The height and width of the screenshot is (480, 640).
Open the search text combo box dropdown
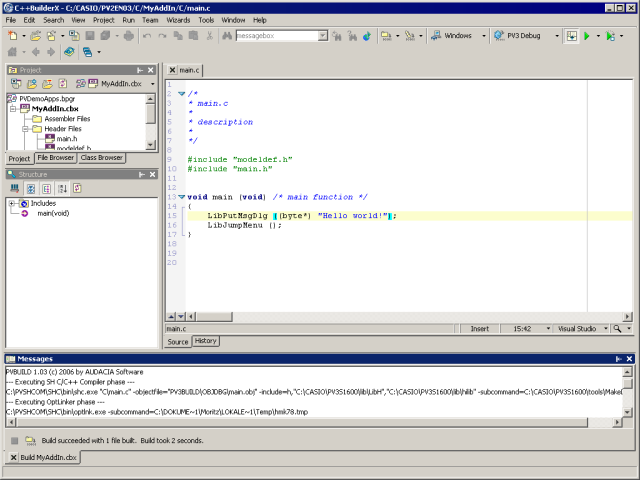click(323, 36)
